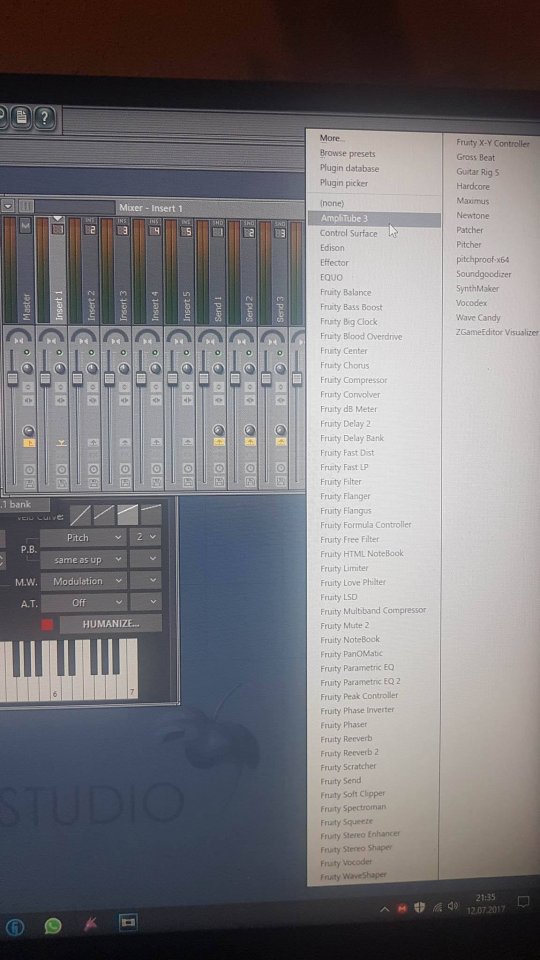Image resolution: width=540 pixels, height=960 pixels.
Task: Click Insert 5 disk record arm icon
Action: 188,484
